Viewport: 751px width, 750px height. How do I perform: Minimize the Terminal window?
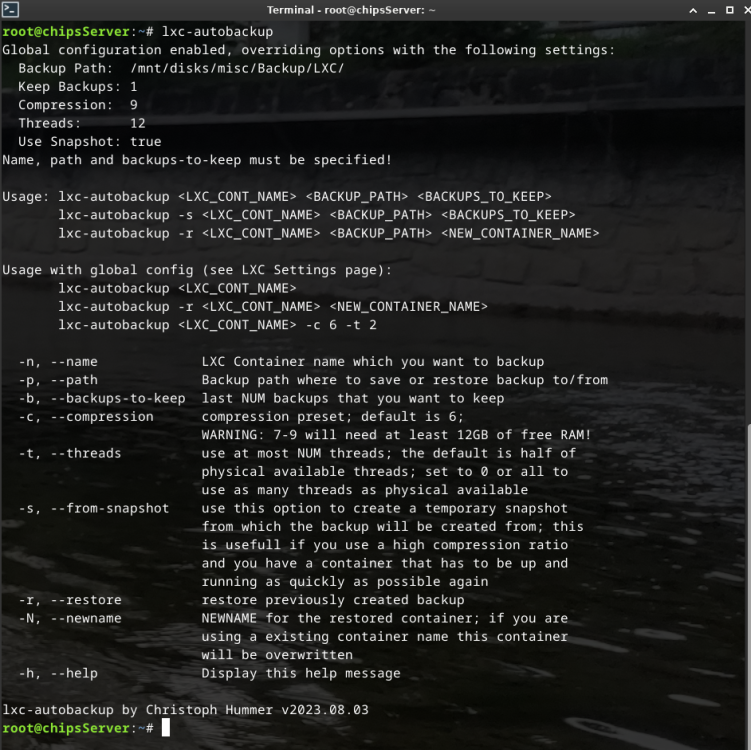pos(711,10)
